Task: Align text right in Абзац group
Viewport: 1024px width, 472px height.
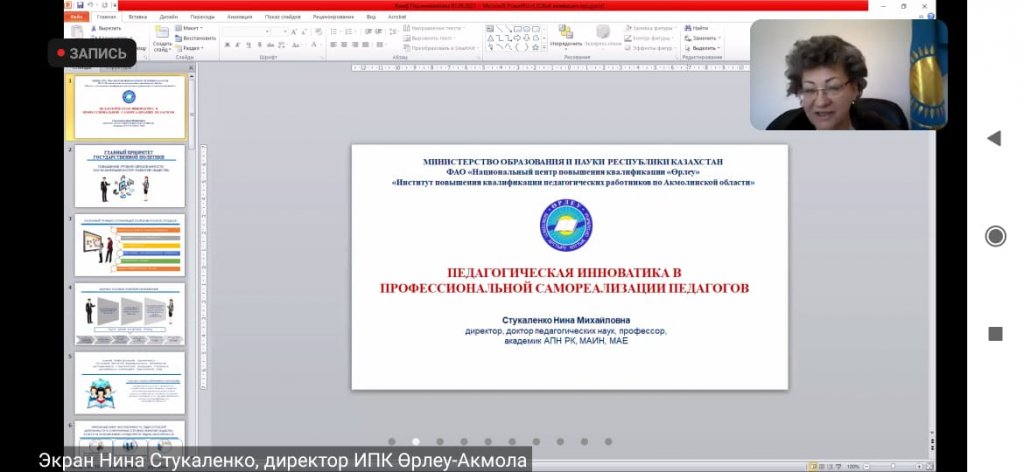Action: point(355,44)
